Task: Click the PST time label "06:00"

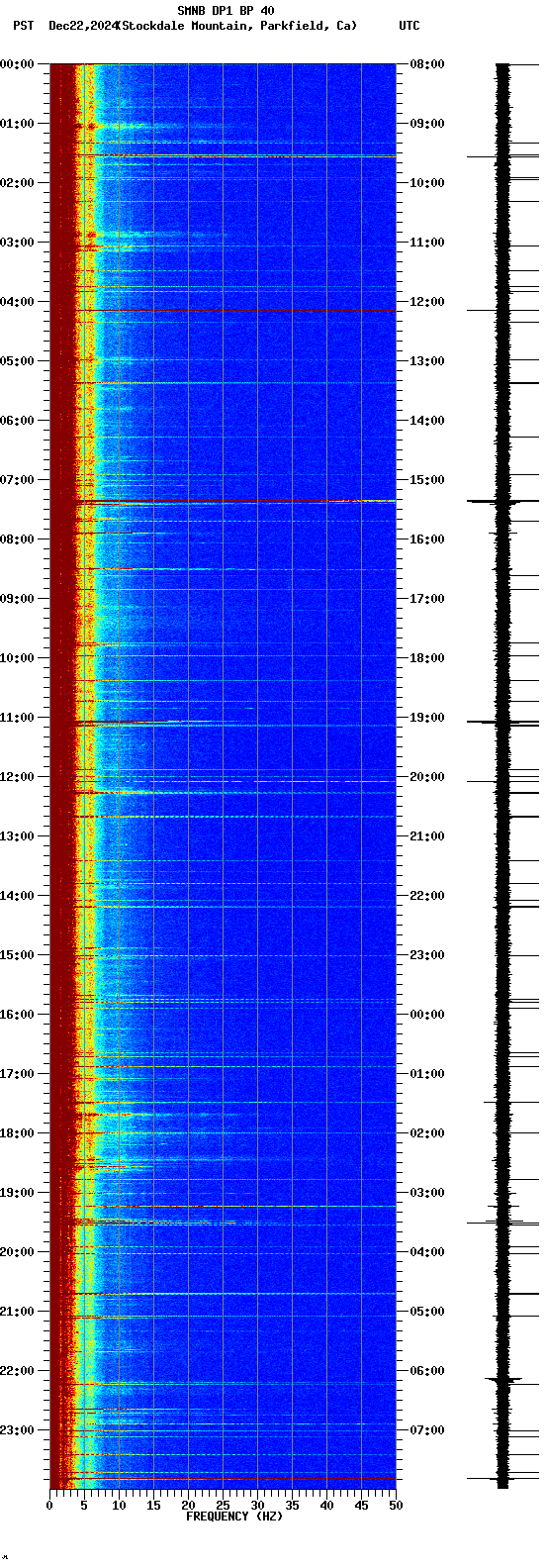Action: click(x=17, y=421)
